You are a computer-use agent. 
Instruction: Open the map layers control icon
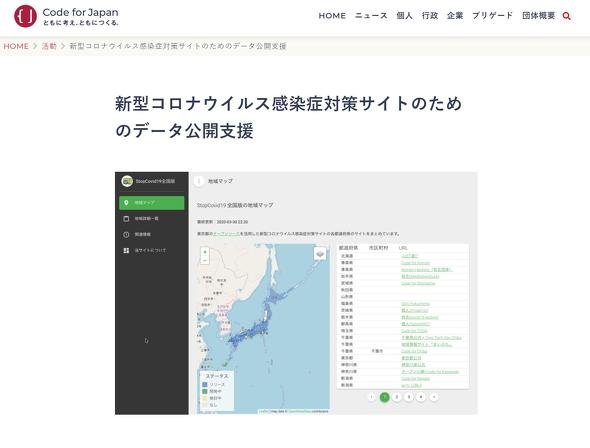[x=320, y=254]
